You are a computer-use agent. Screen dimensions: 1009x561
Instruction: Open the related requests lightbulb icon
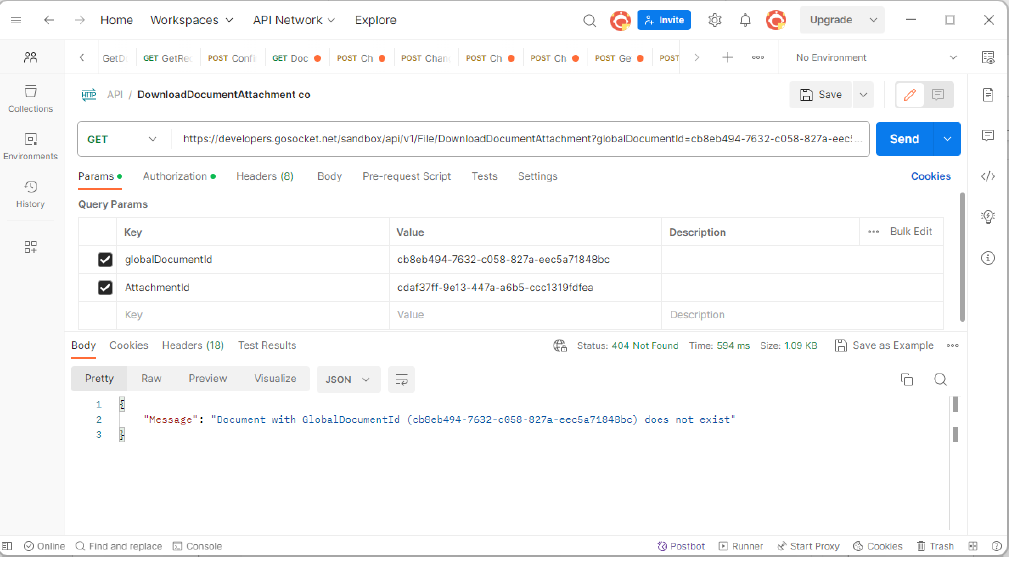(988, 217)
